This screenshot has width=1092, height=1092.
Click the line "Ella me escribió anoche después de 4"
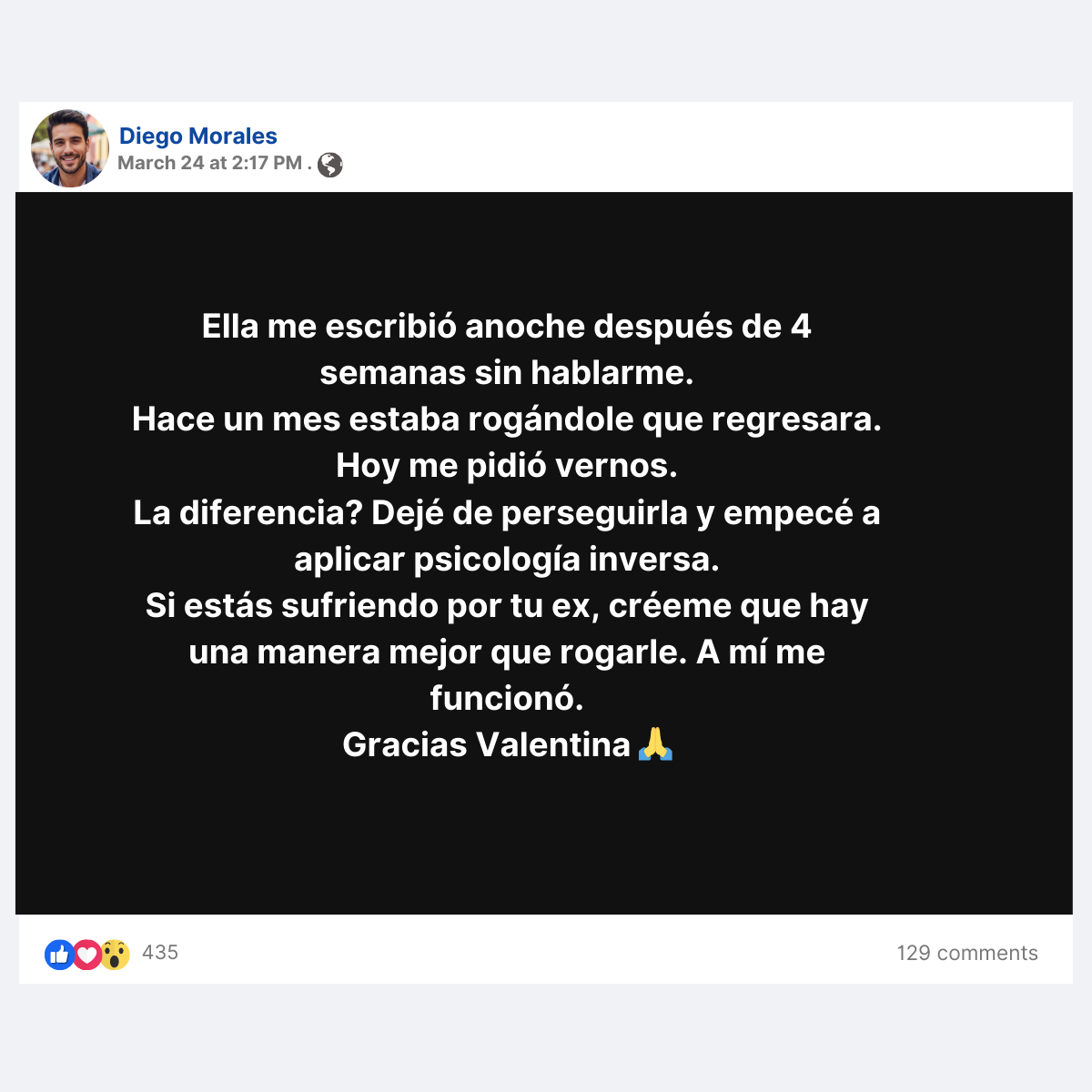click(507, 327)
